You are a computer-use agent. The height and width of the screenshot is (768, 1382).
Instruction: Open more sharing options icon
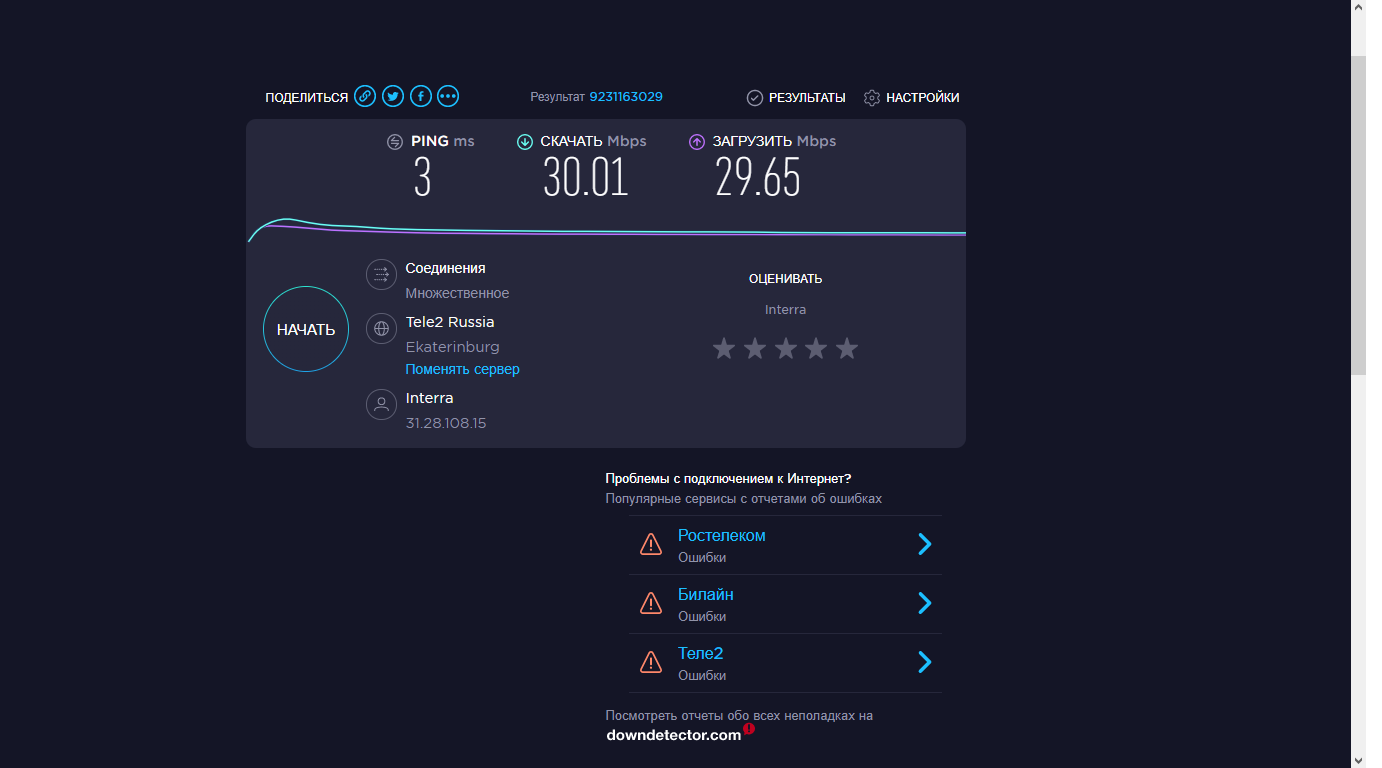tap(448, 97)
